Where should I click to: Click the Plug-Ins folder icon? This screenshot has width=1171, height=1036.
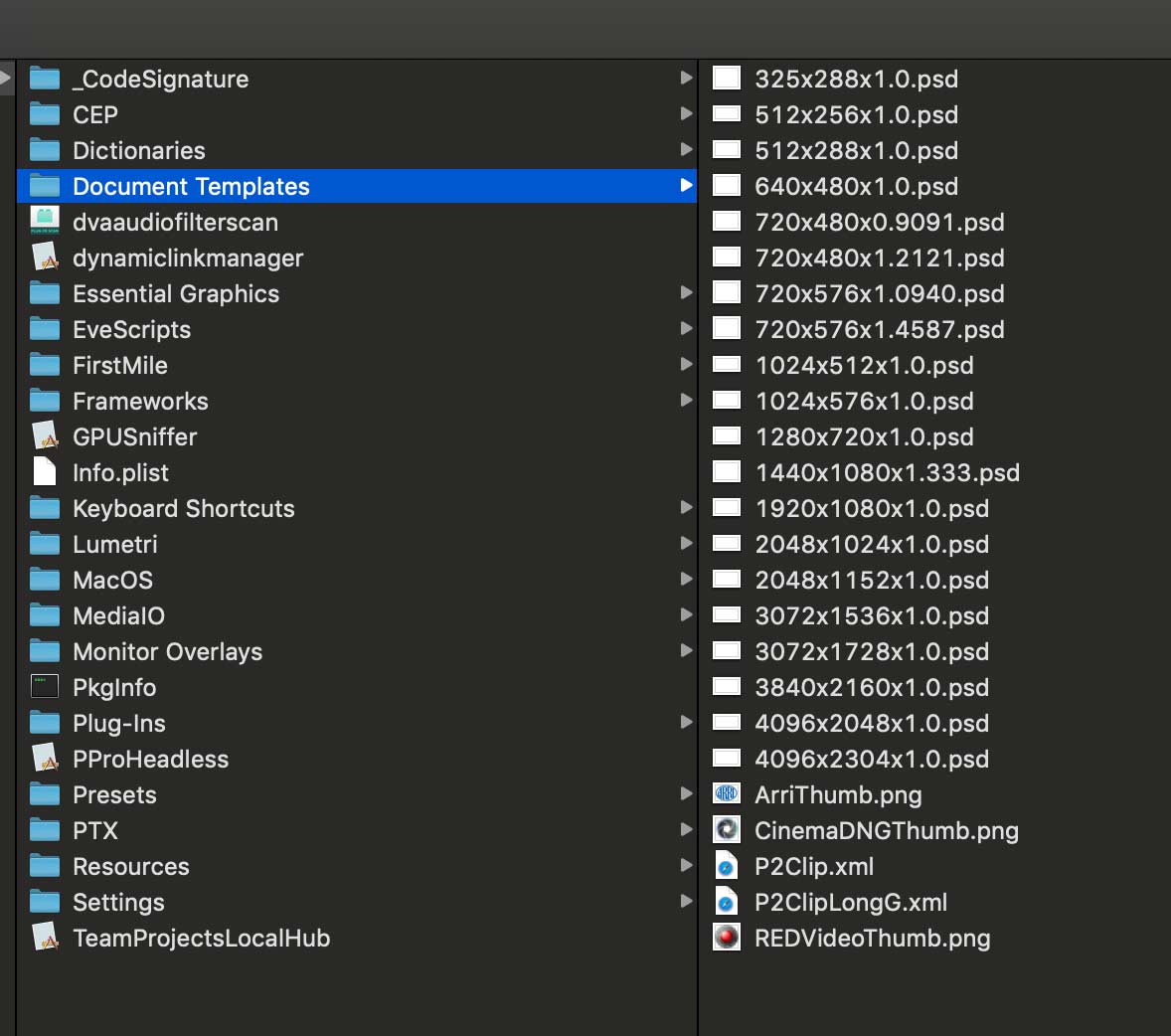pyautogui.click(x=45, y=722)
